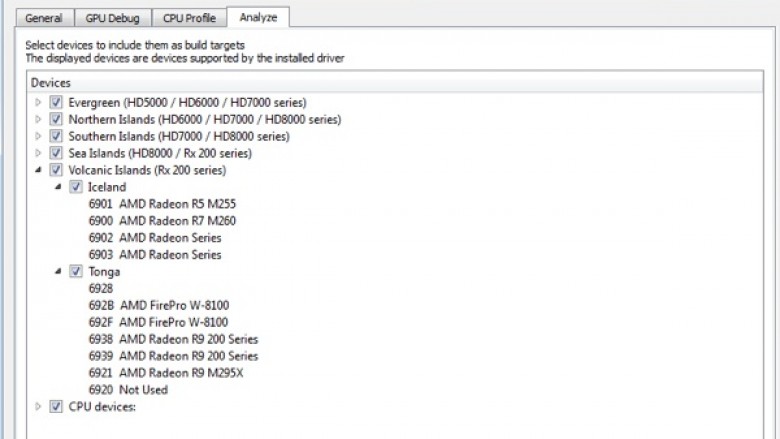Expand the Northern Islands node
780x439 pixels.
click(38, 119)
